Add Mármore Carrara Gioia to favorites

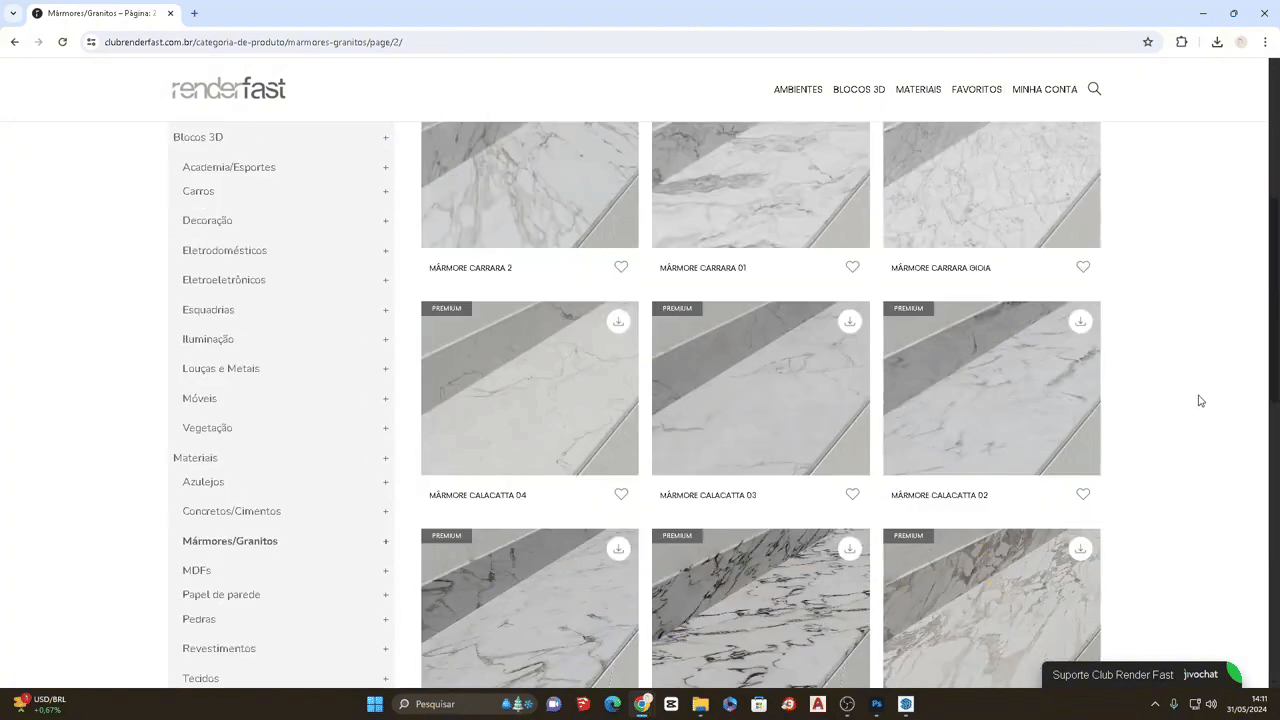coord(1083,267)
